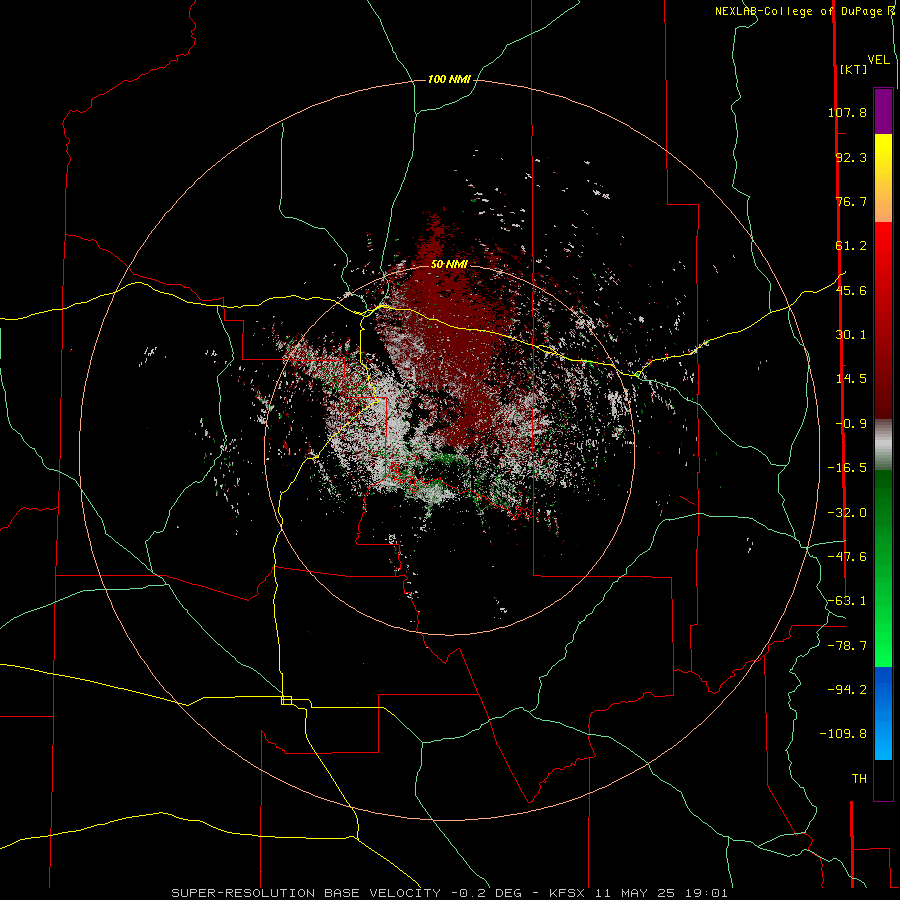Click the -109.8 legend value
The width and height of the screenshot is (900, 900).
[843, 734]
